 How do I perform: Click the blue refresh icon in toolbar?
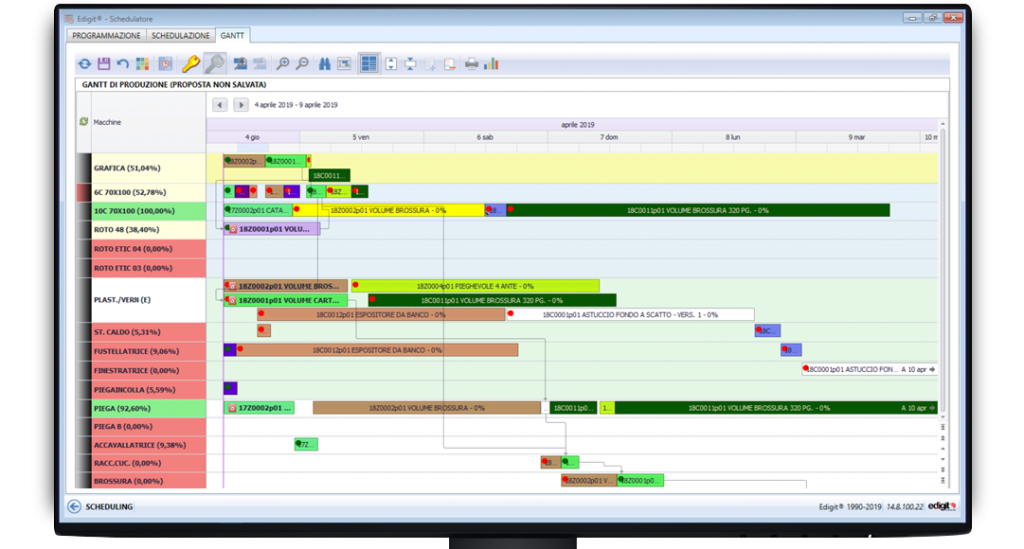point(85,64)
